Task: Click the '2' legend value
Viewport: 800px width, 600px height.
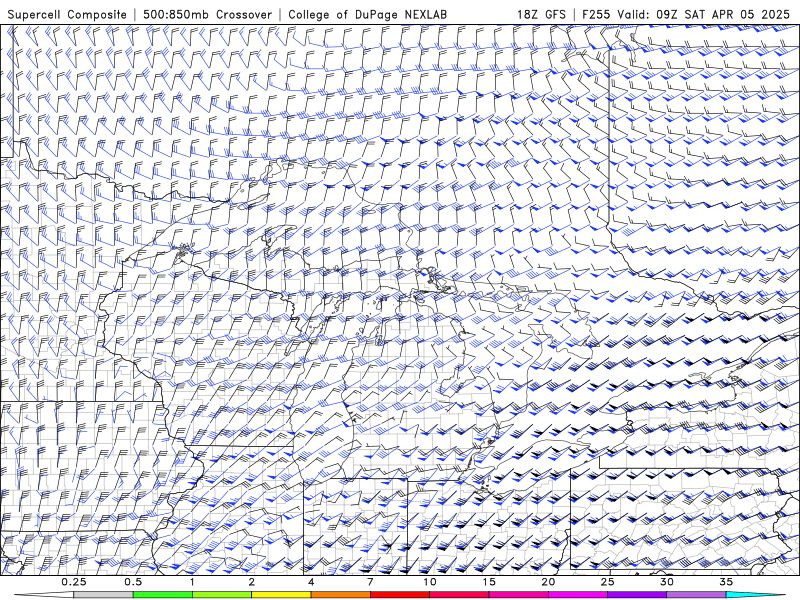Action: 252,582
